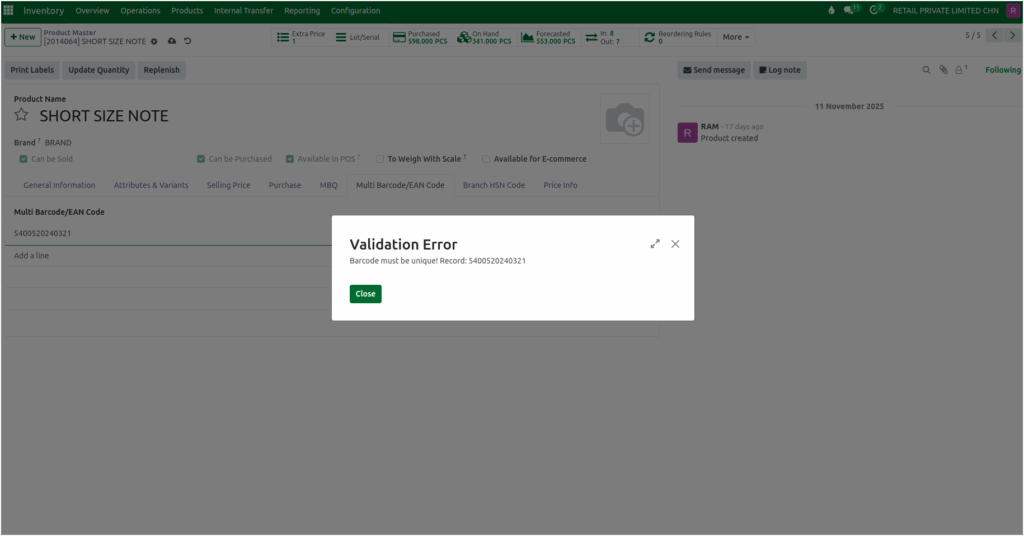
Task: Switch to Price Info tab
Action: click(560, 185)
